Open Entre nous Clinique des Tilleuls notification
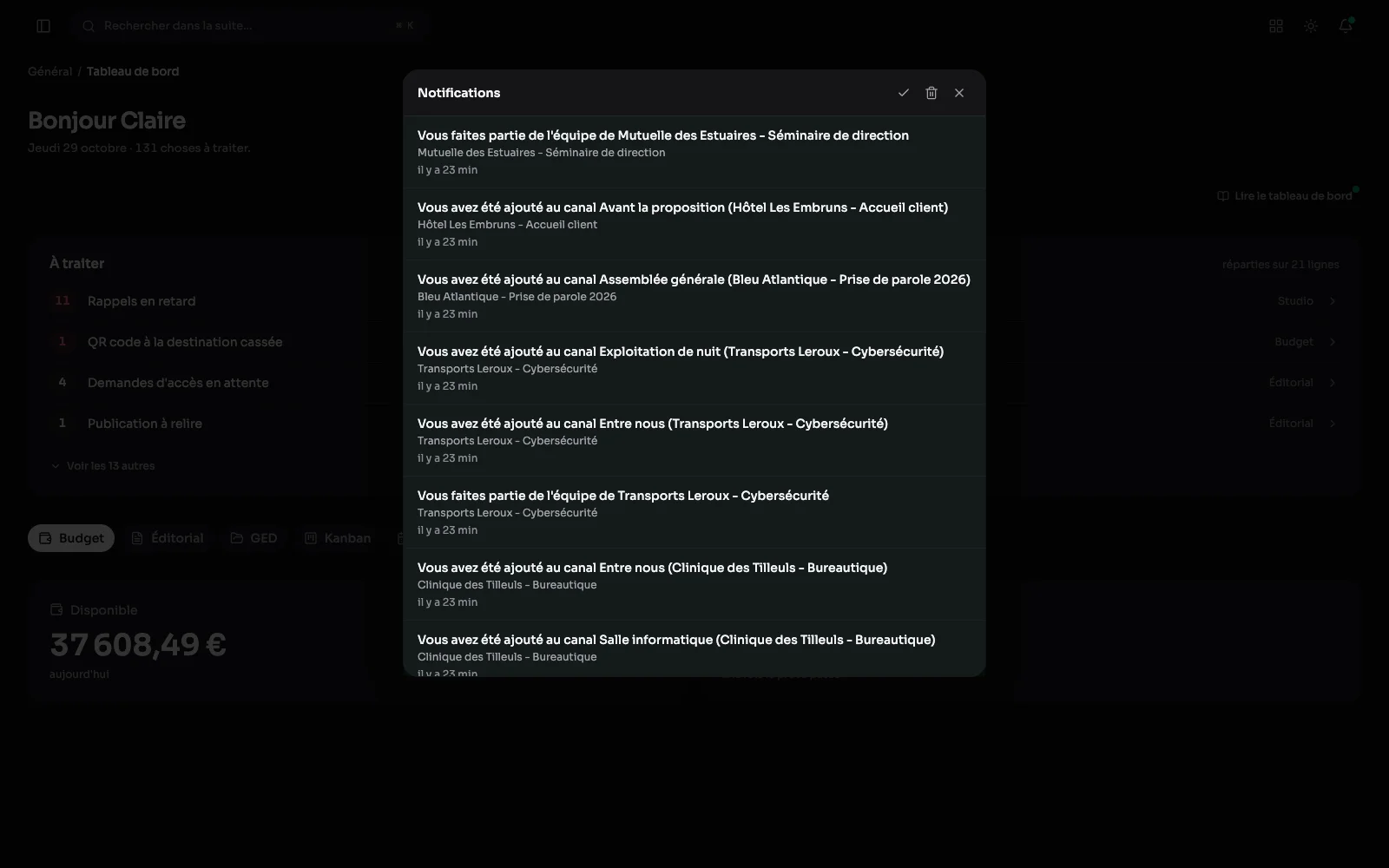Screen dimensions: 1389x868 [x=694, y=584]
